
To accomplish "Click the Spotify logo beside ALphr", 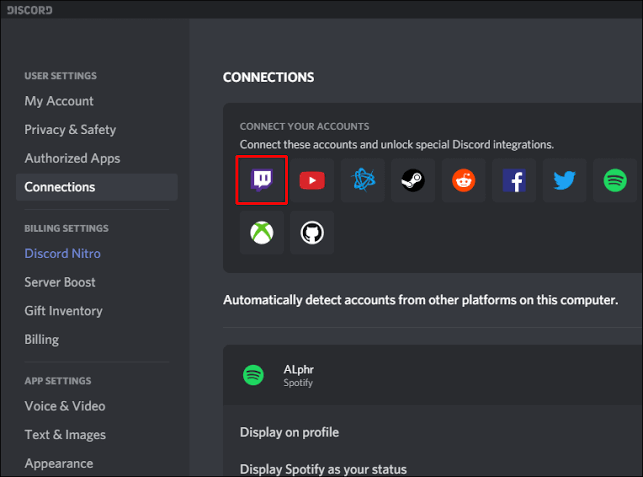I will click(x=254, y=375).
